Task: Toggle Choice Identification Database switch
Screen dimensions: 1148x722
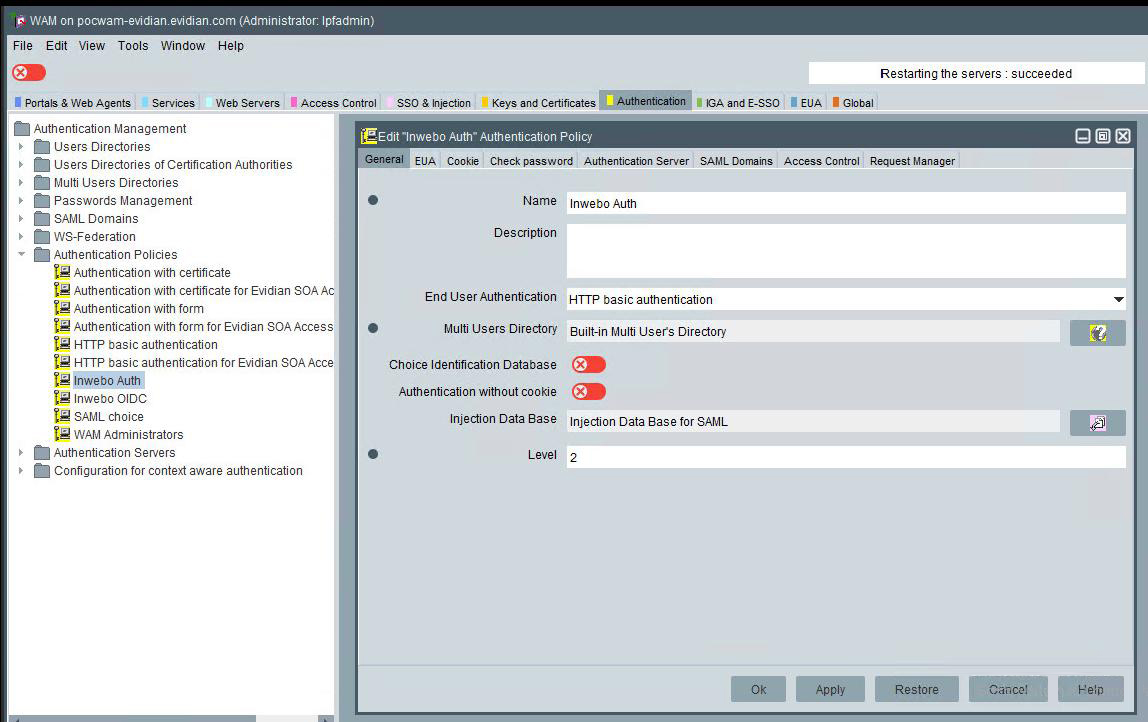Action: coord(588,365)
